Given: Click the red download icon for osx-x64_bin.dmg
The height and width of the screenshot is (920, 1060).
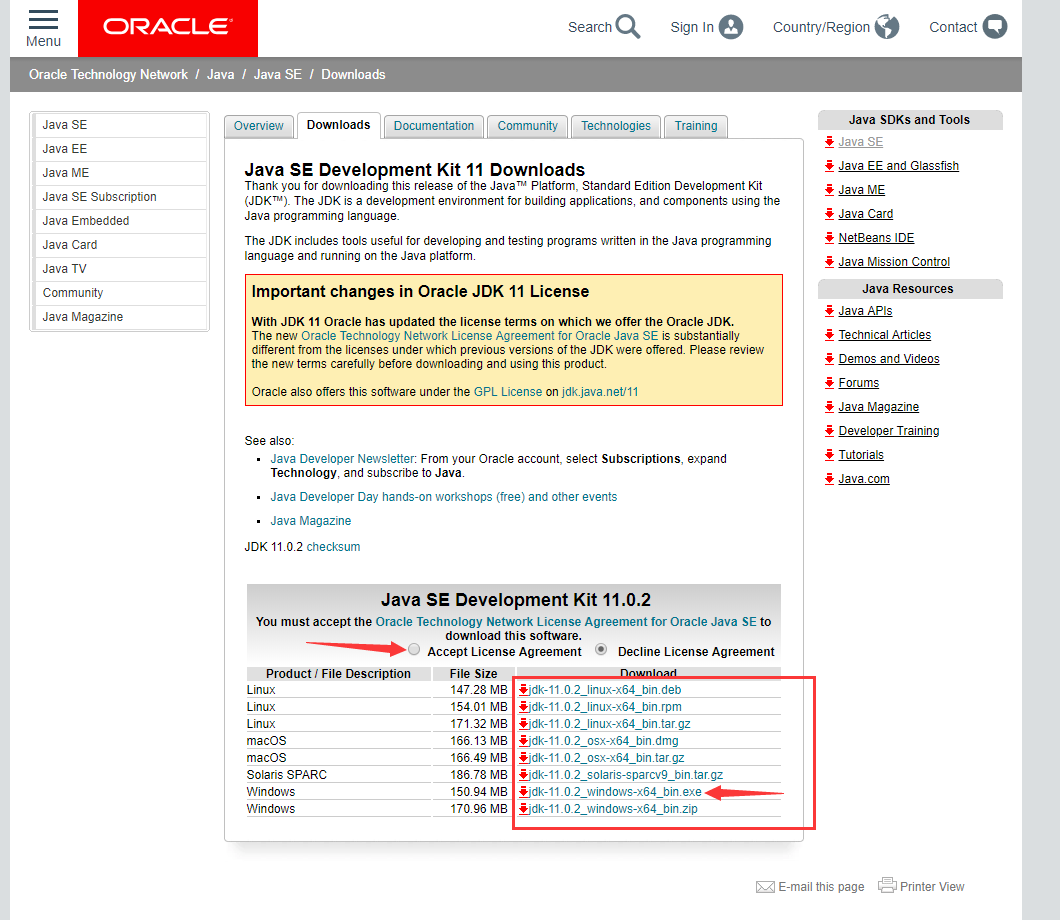Looking at the screenshot, I should pos(524,741).
